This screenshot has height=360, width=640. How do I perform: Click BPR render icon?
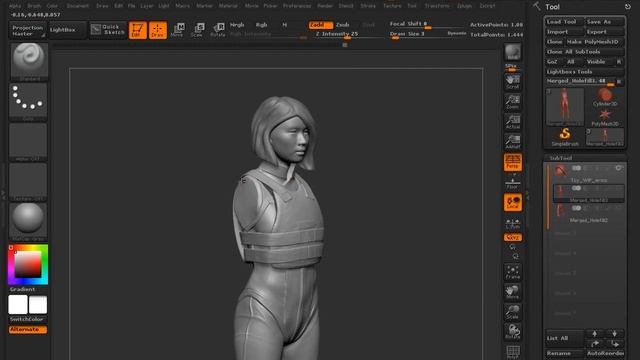[513, 52]
